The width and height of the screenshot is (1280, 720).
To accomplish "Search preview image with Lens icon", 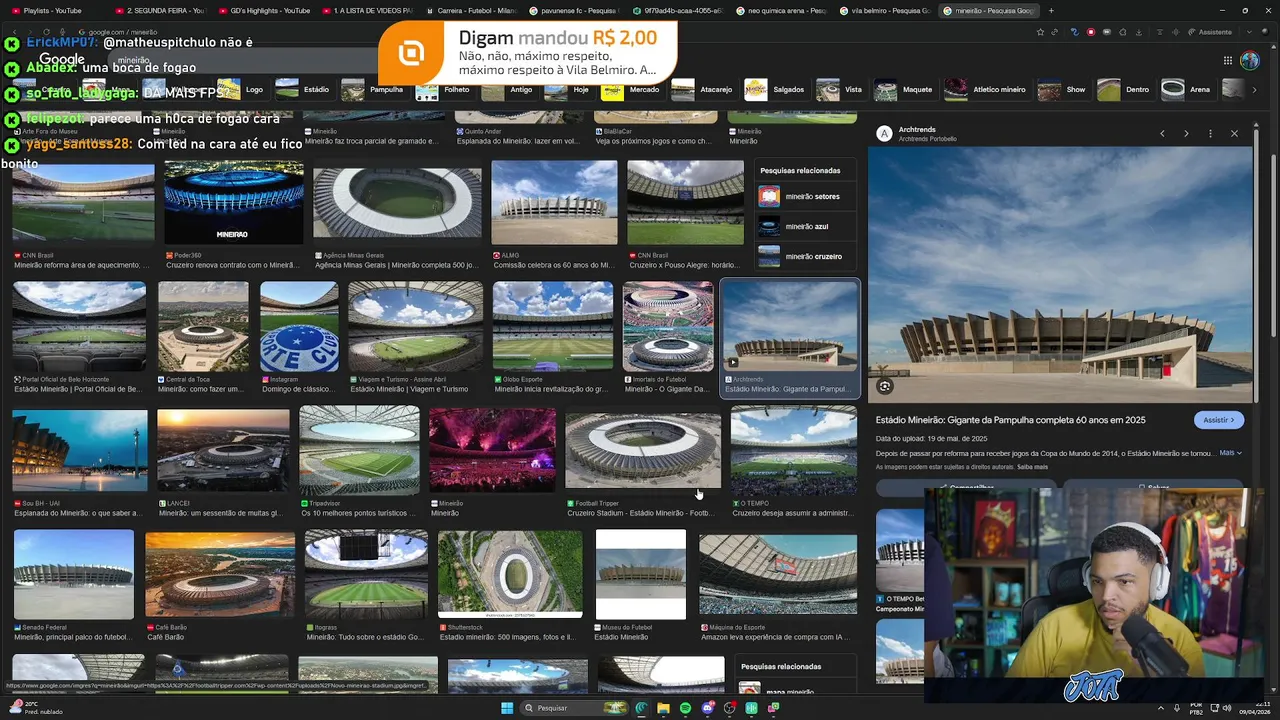I will point(884,386).
